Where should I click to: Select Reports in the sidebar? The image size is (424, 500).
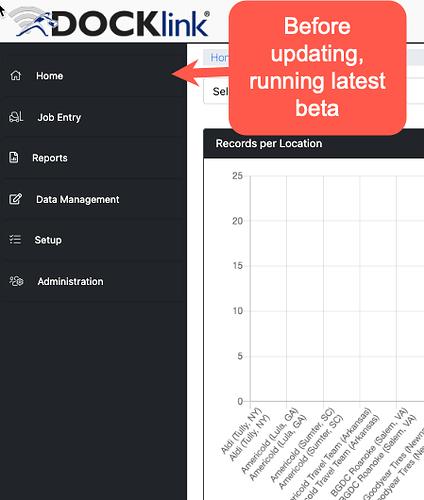pos(93,158)
